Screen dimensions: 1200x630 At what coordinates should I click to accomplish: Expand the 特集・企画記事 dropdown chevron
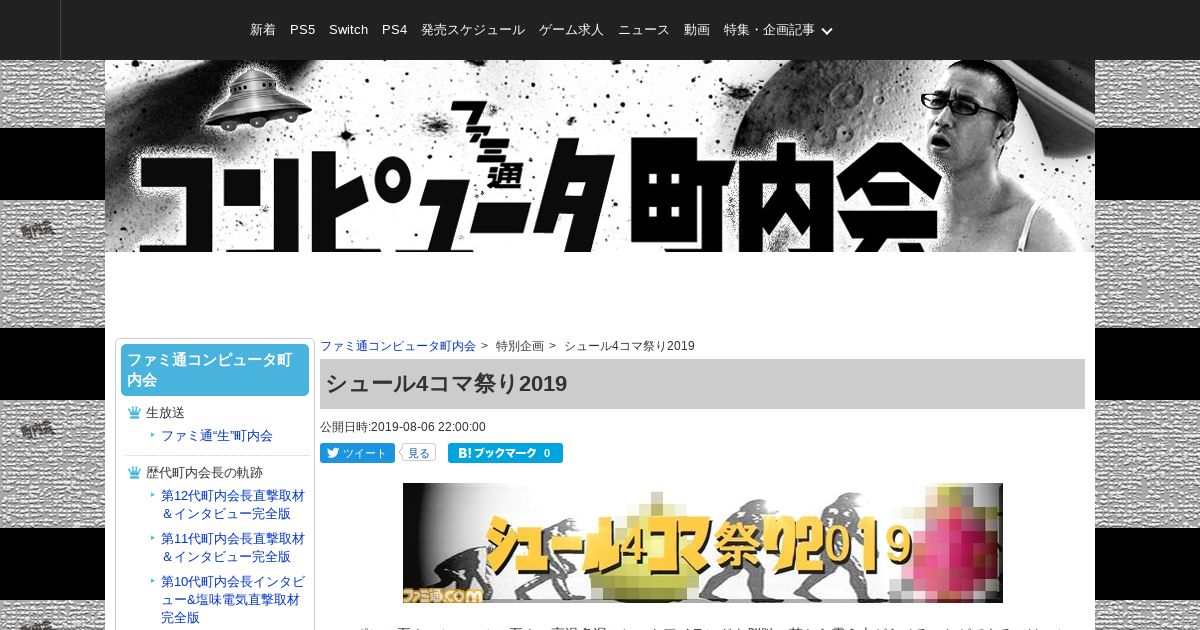point(827,31)
